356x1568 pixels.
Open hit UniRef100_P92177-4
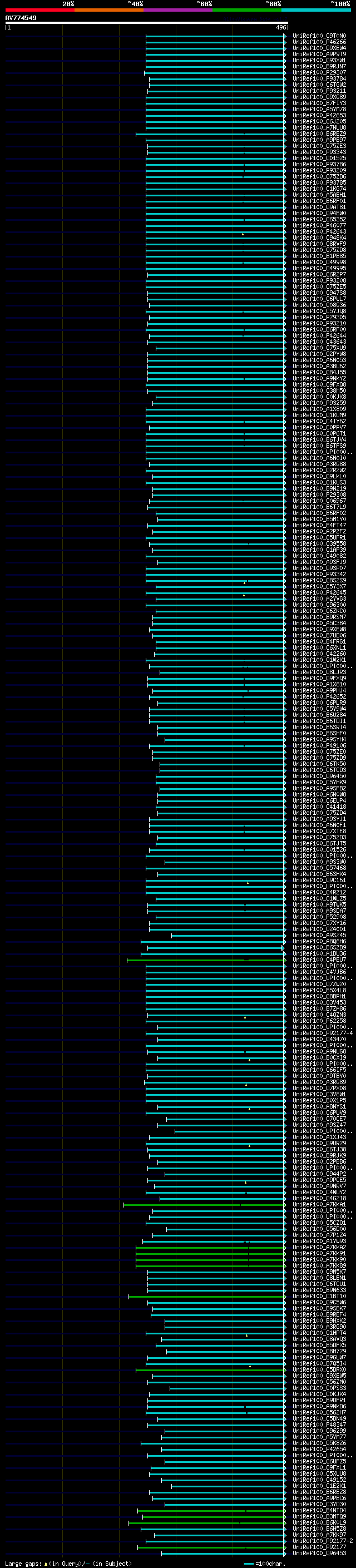[x=323, y=1033]
